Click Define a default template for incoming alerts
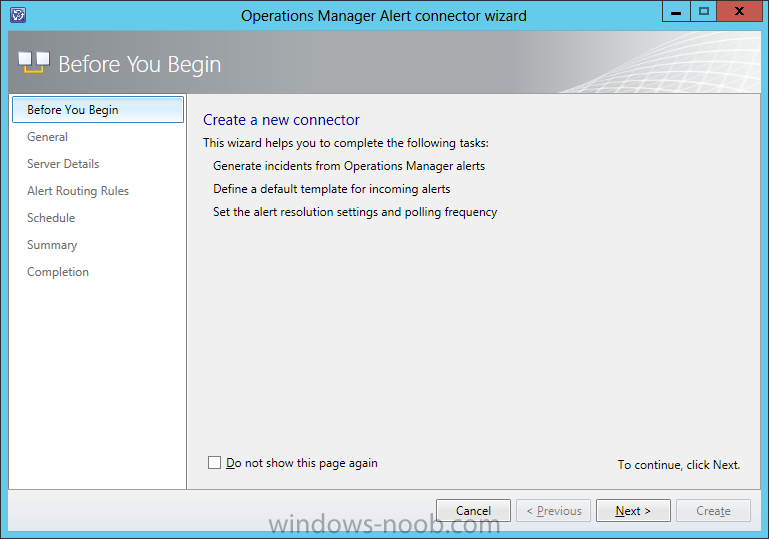This screenshot has width=769, height=539. click(x=332, y=189)
